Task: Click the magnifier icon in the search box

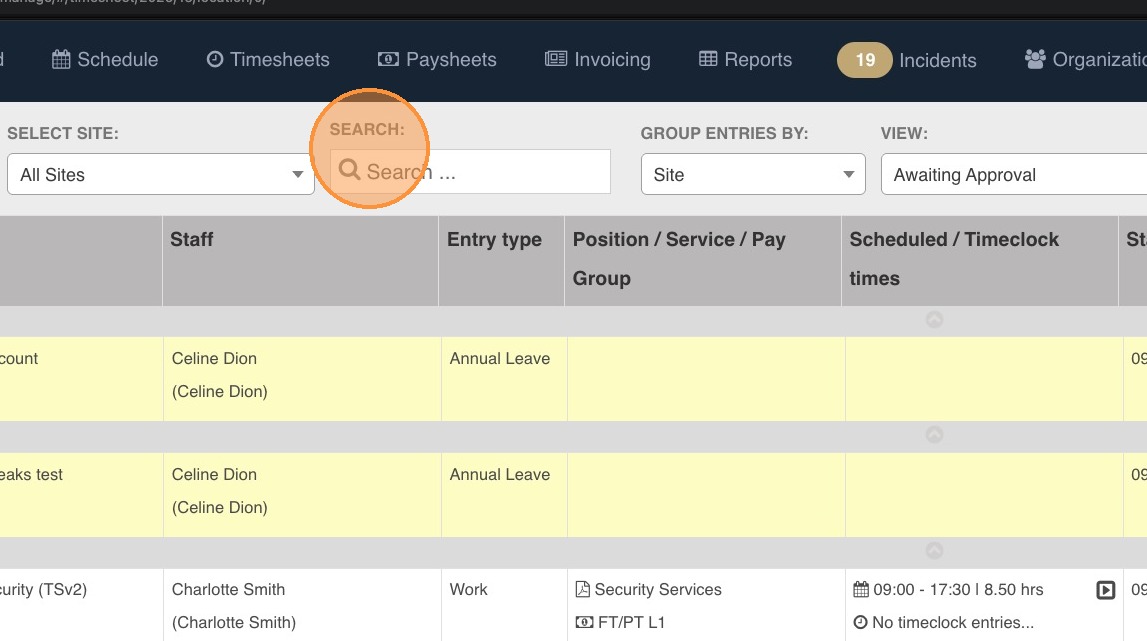Action: 349,171
